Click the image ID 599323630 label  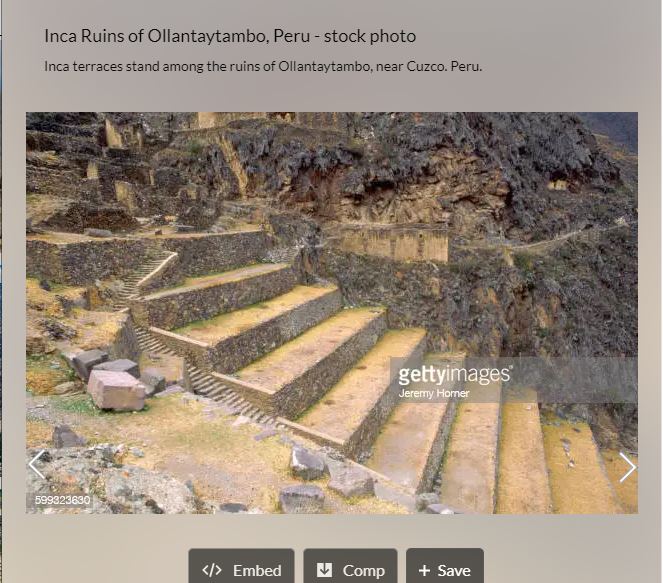pos(63,501)
